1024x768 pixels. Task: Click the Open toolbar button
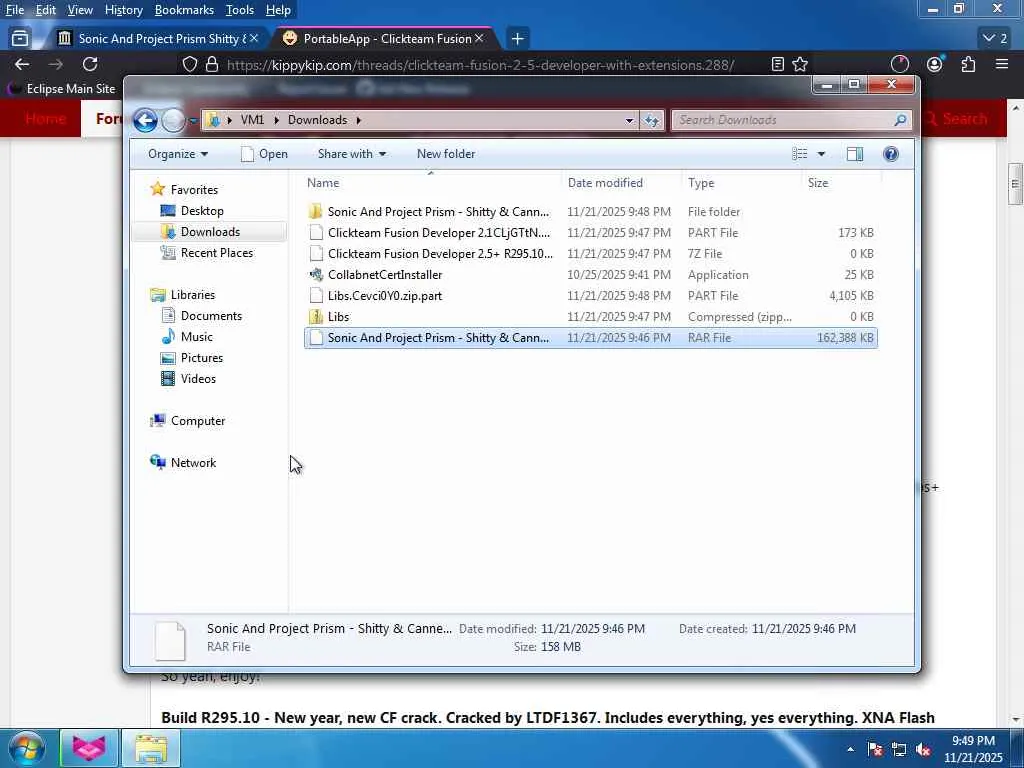264,154
